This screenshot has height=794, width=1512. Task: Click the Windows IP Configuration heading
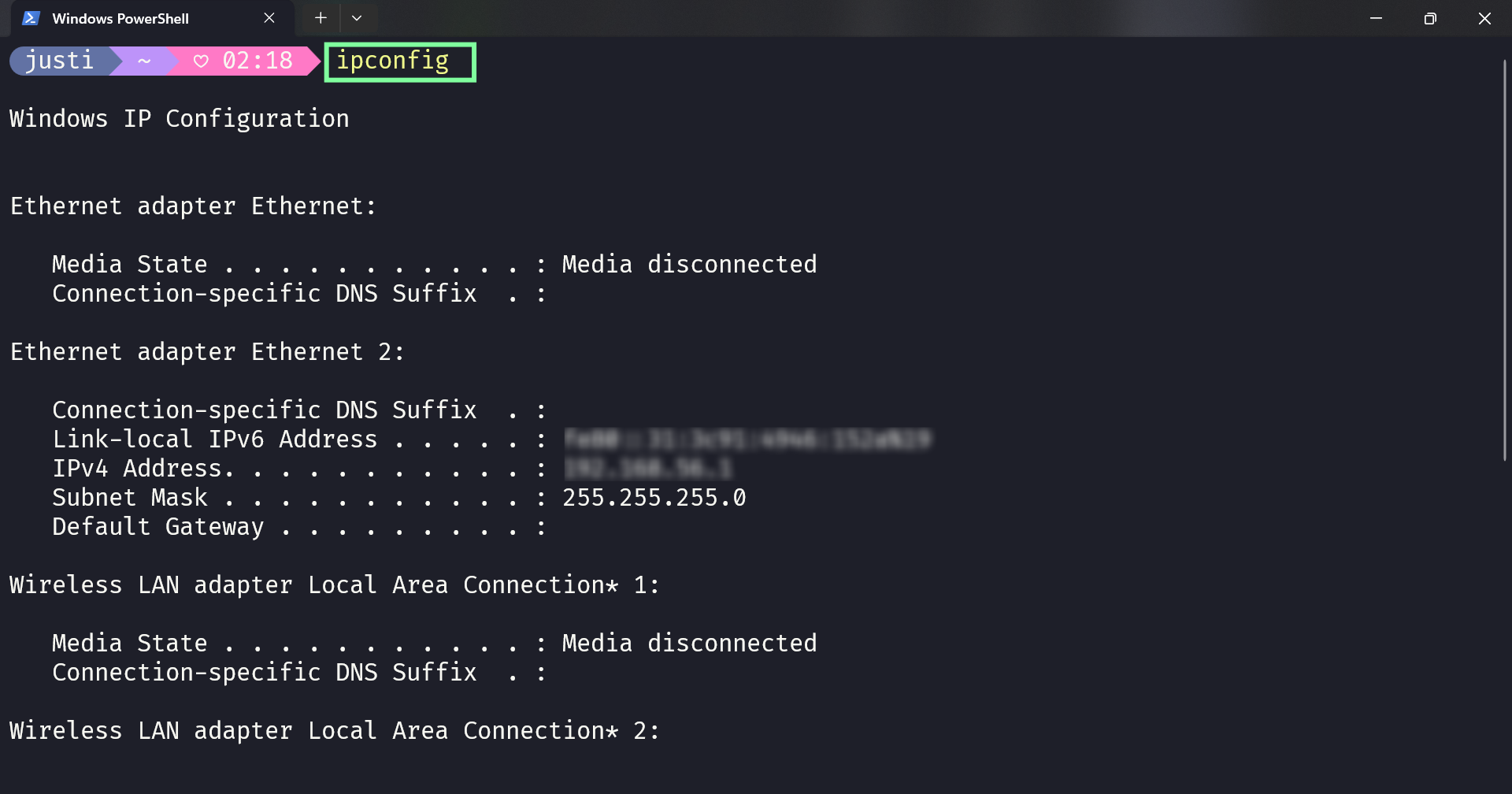click(179, 118)
